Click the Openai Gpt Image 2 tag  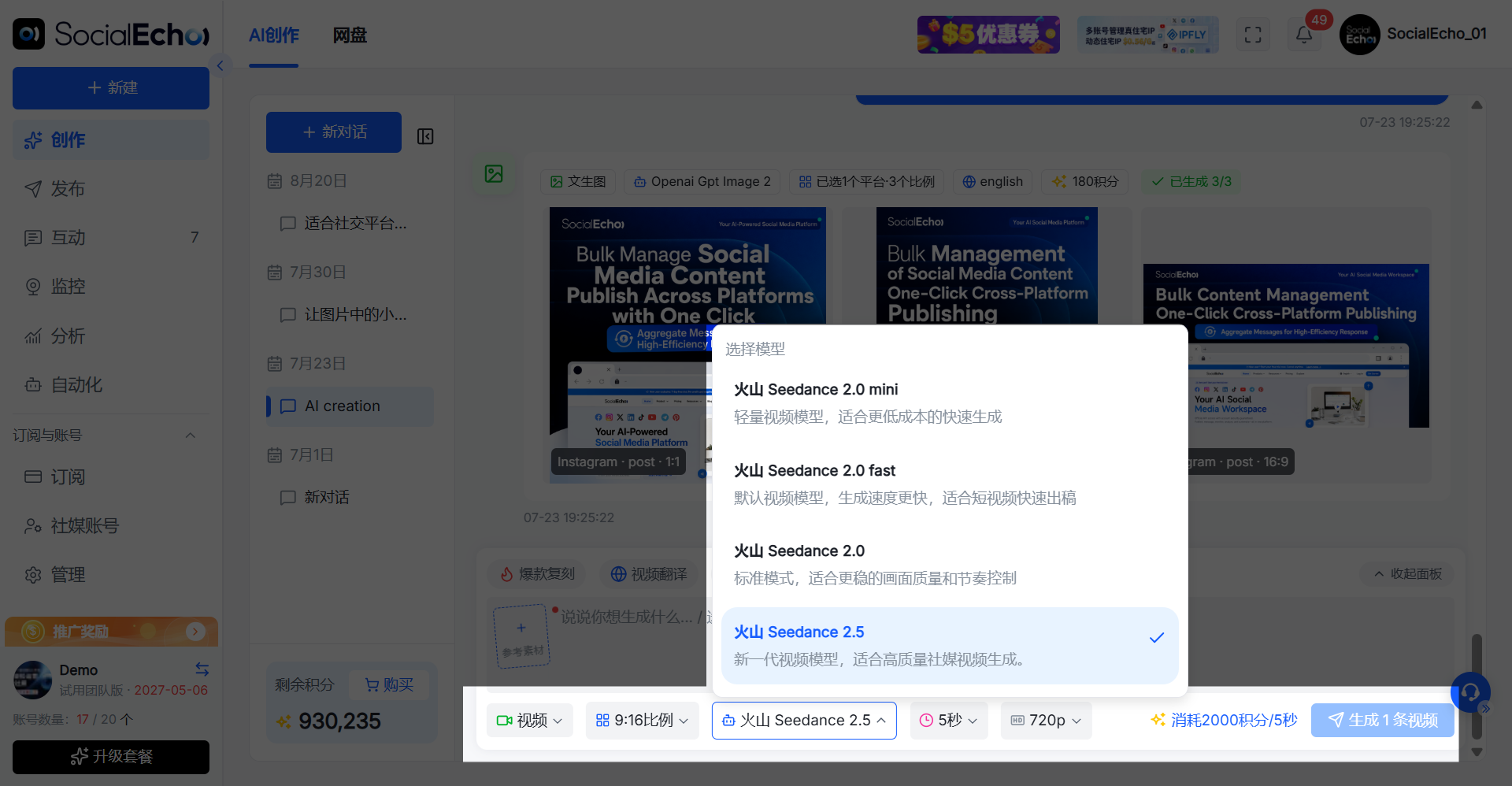click(x=702, y=182)
